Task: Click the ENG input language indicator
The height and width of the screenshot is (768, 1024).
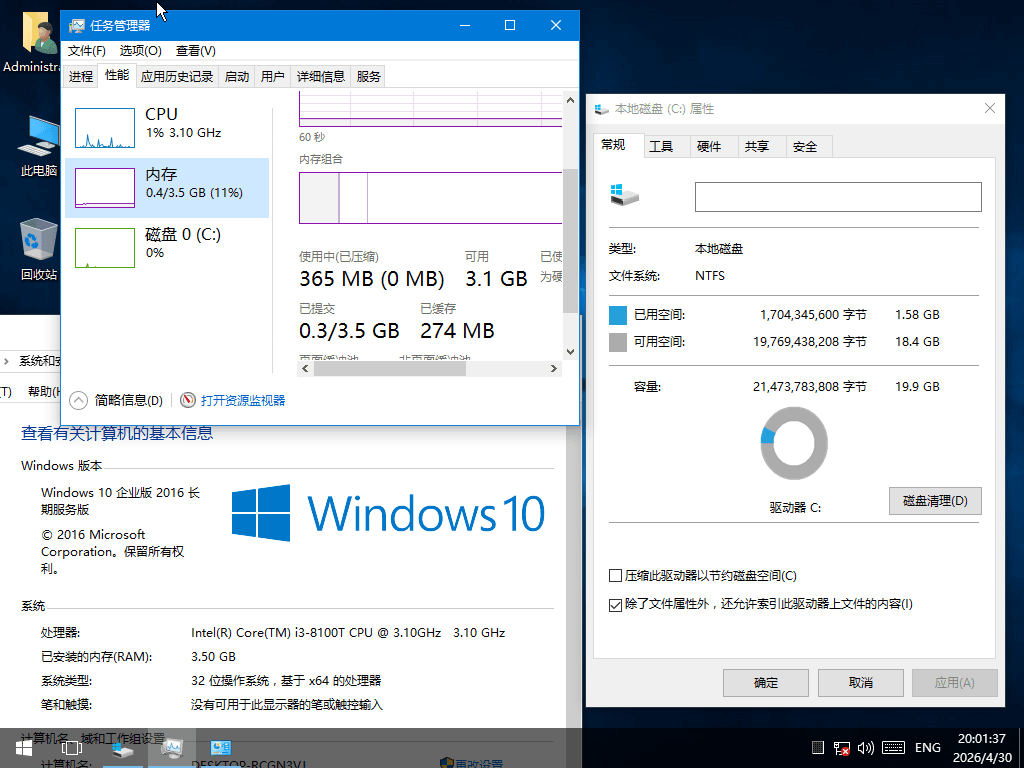Action: click(x=927, y=748)
